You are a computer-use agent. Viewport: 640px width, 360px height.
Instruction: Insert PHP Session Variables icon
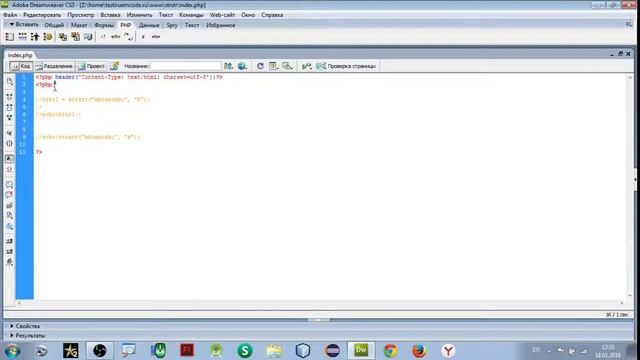(x=35, y=37)
